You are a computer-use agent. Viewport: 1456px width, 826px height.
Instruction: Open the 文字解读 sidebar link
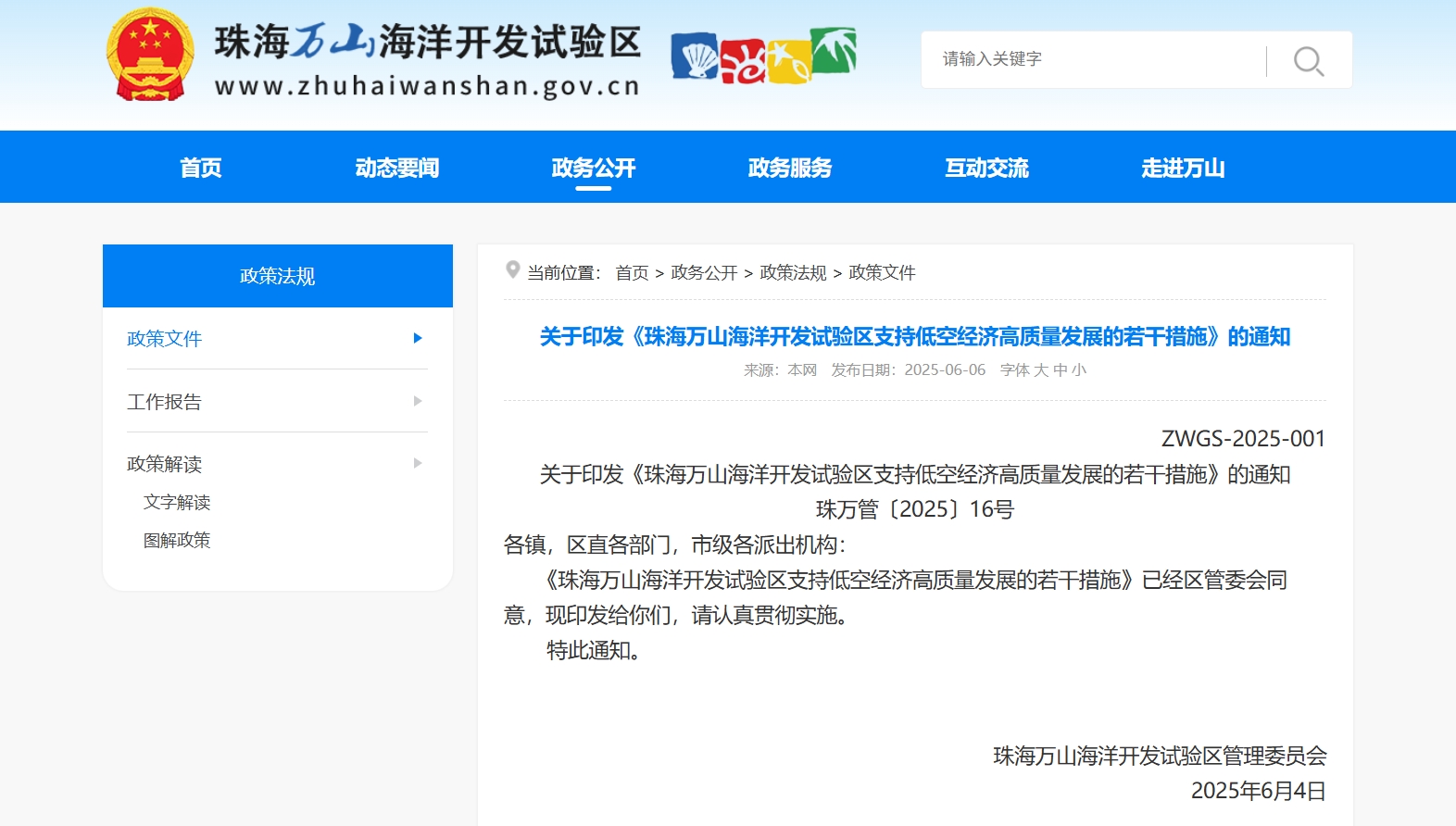(x=177, y=502)
